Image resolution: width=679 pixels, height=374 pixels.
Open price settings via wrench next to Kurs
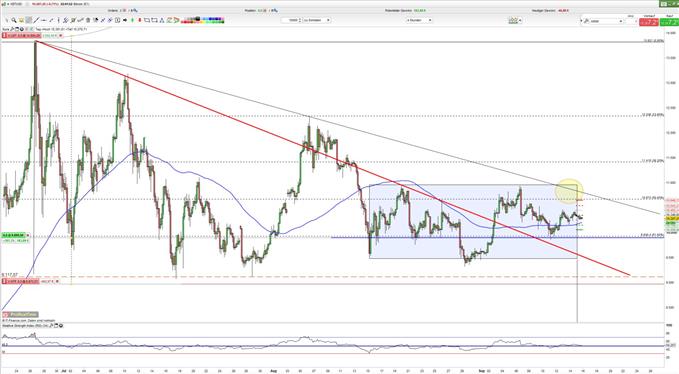12,29
